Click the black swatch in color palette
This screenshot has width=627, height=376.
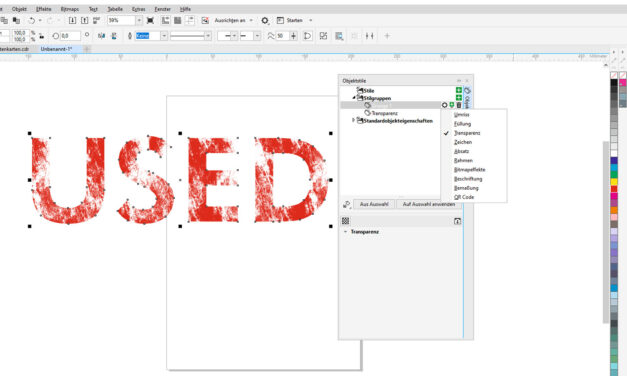click(614, 82)
